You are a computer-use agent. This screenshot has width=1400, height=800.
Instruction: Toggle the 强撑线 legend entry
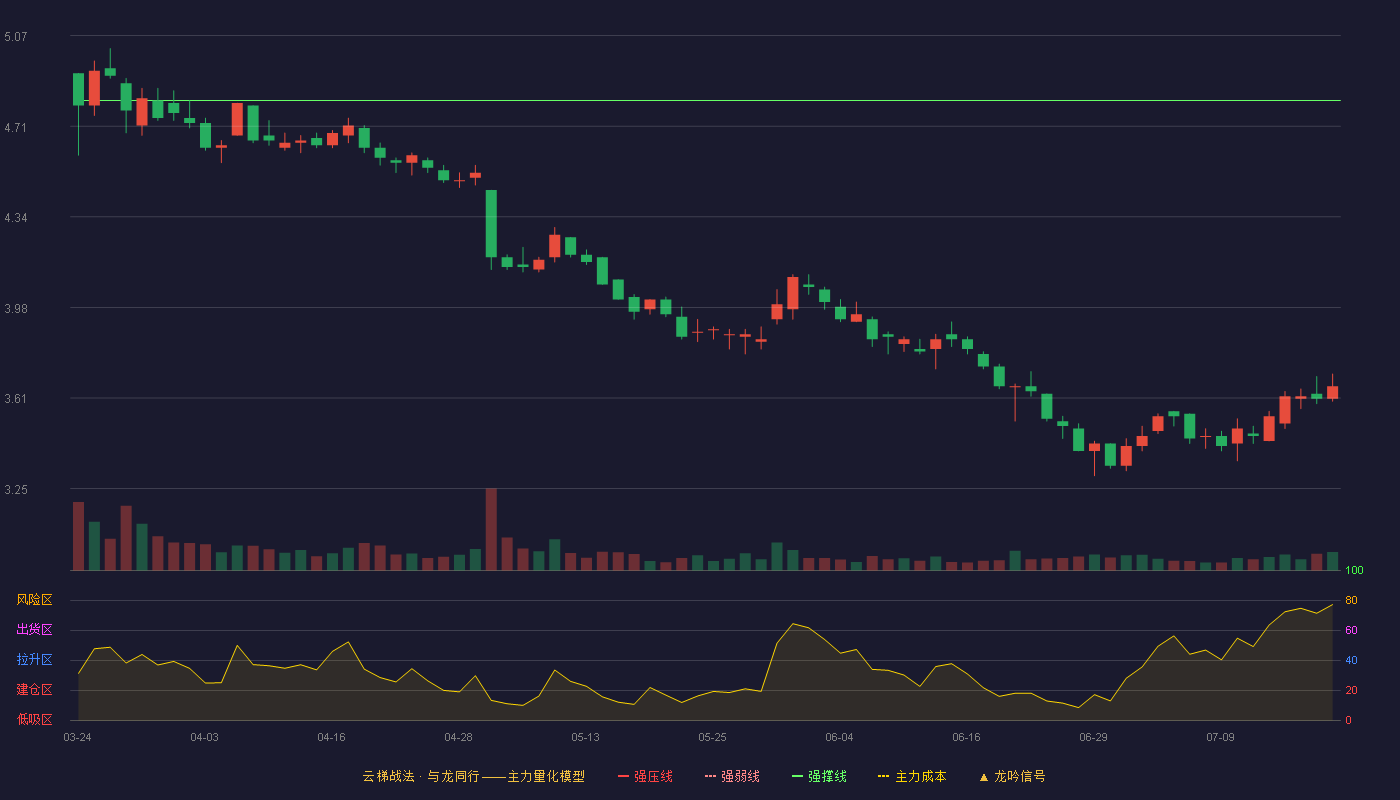(819, 776)
